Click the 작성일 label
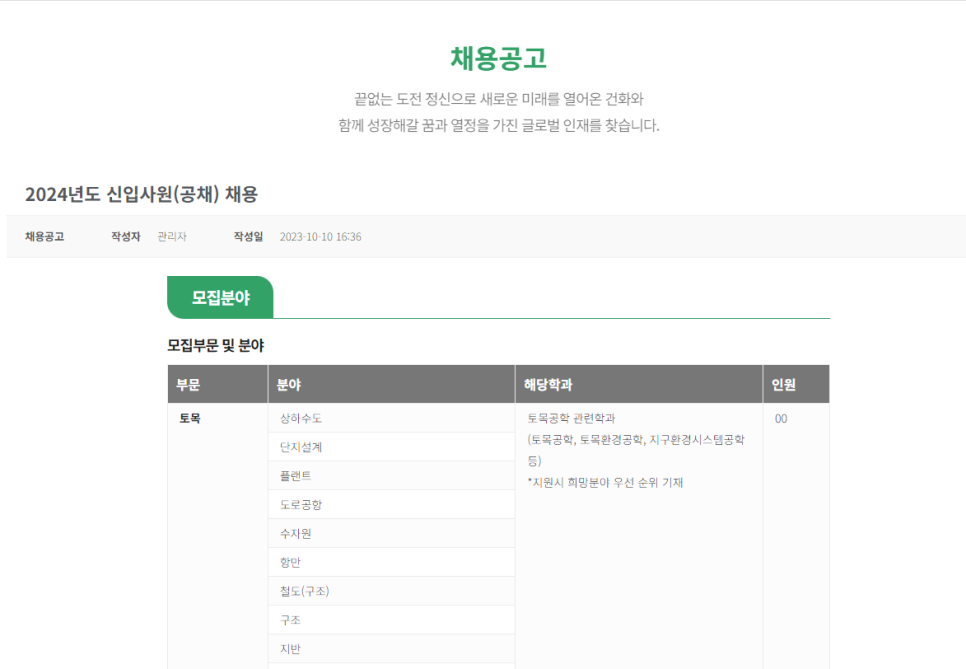 pyautogui.click(x=248, y=237)
